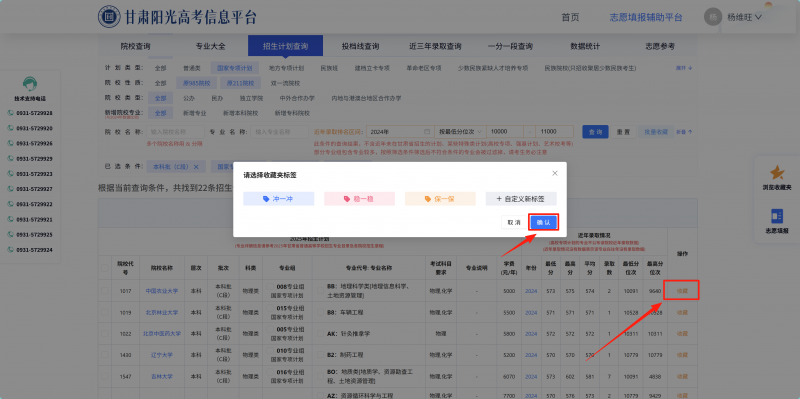Add a 自定义新标签 custom tag
Screen dimensions: 800x399
coord(521,199)
